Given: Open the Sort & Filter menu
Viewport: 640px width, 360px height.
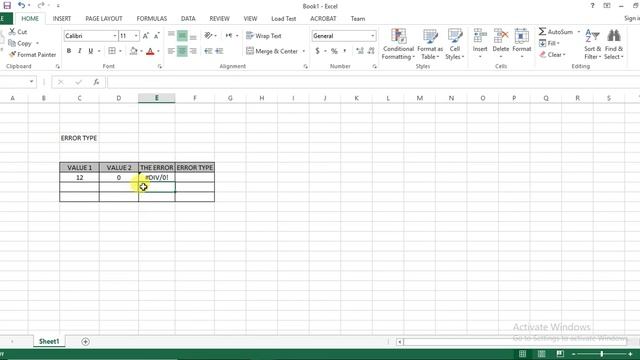Looking at the screenshot, I should click(592, 44).
